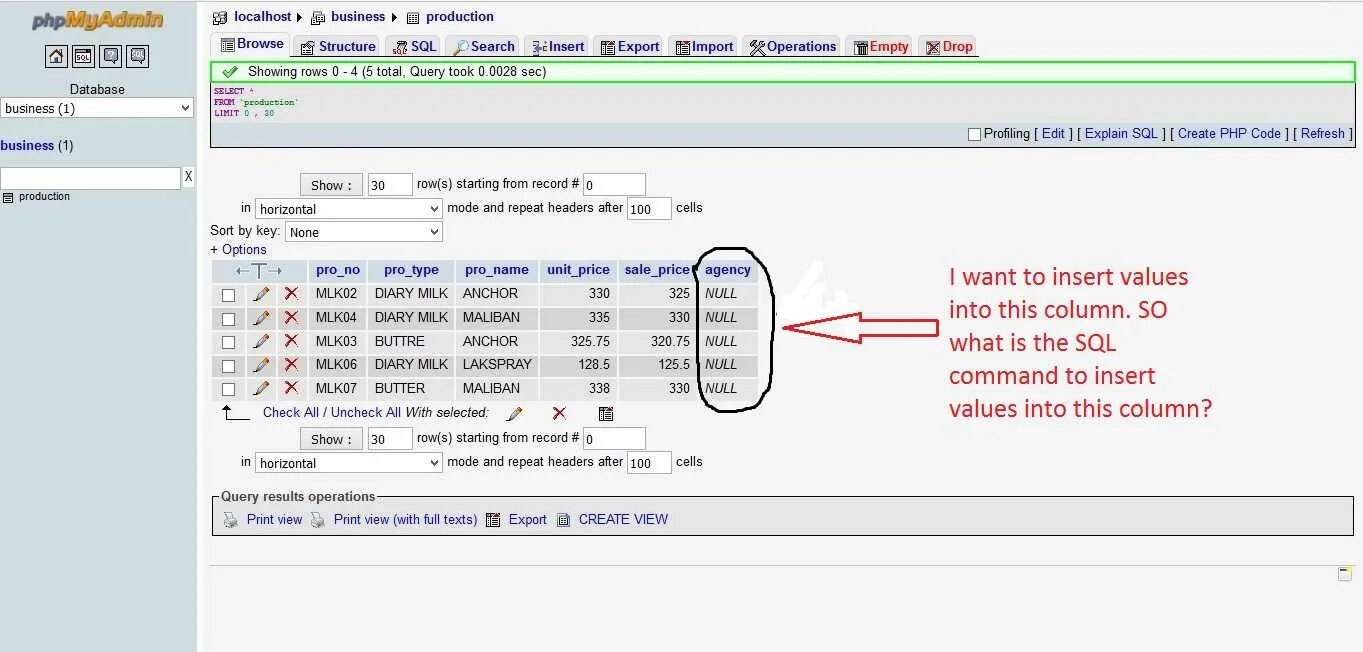
Task: Tick checkbox for MLK04 row
Action: click(228, 319)
